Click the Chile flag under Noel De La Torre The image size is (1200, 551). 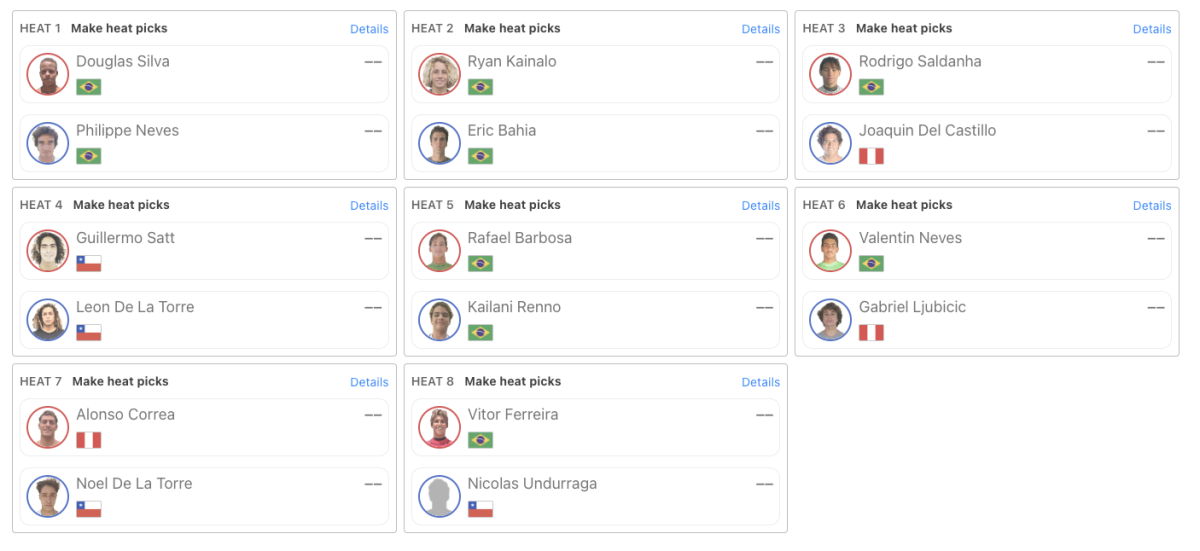[89, 509]
